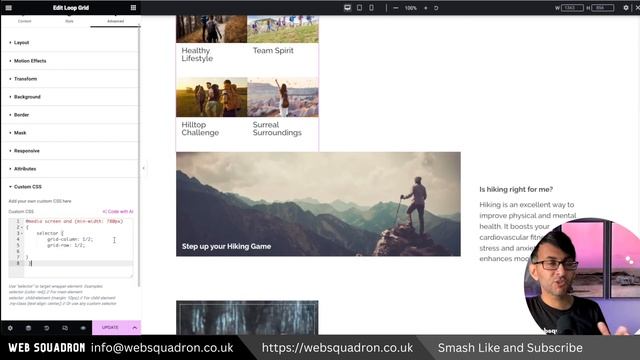
Task: Switch to the Style tab
Action: (x=69, y=21)
